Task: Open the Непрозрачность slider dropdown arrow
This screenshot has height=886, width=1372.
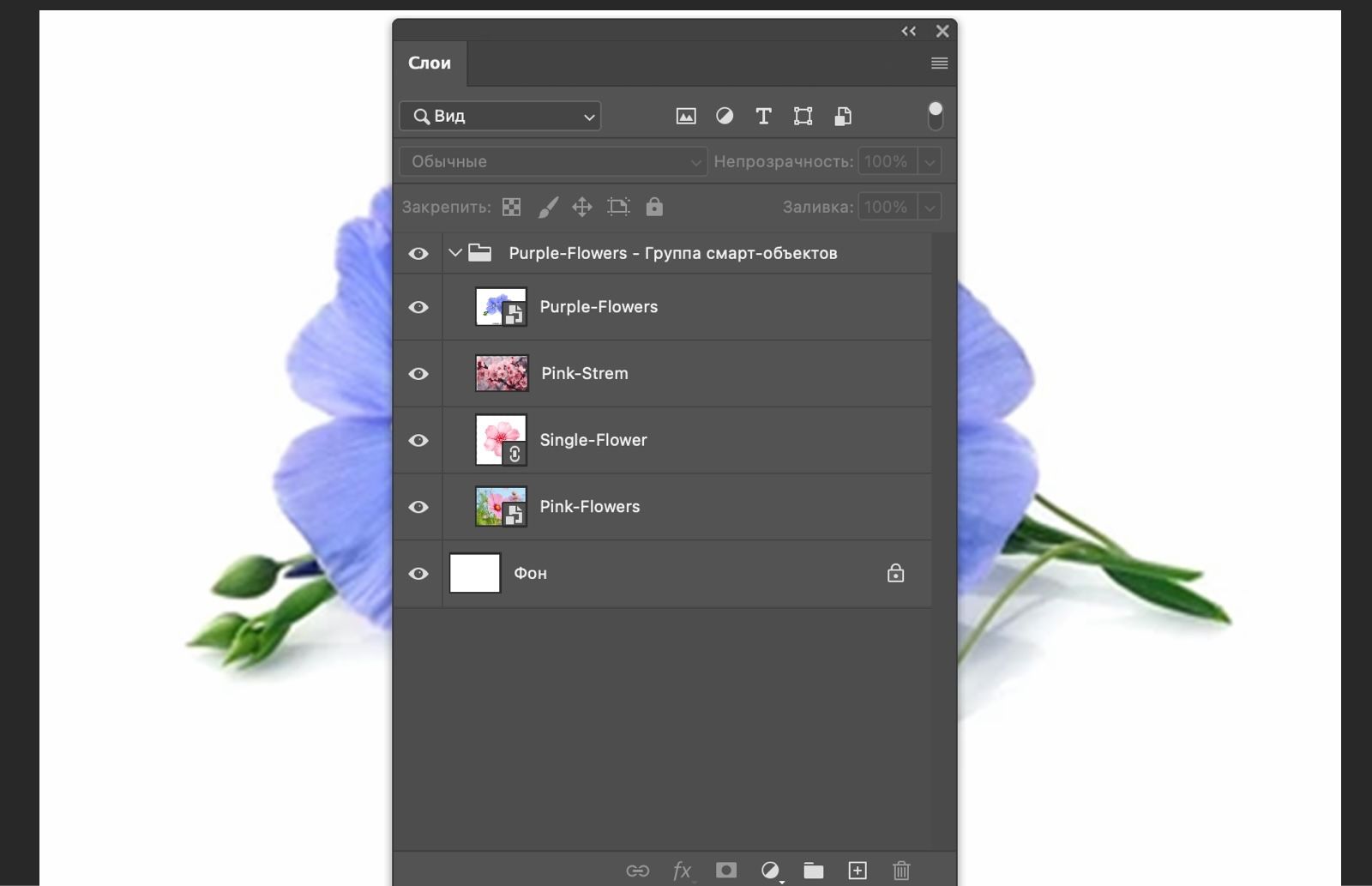Action: [x=930, y=161]
